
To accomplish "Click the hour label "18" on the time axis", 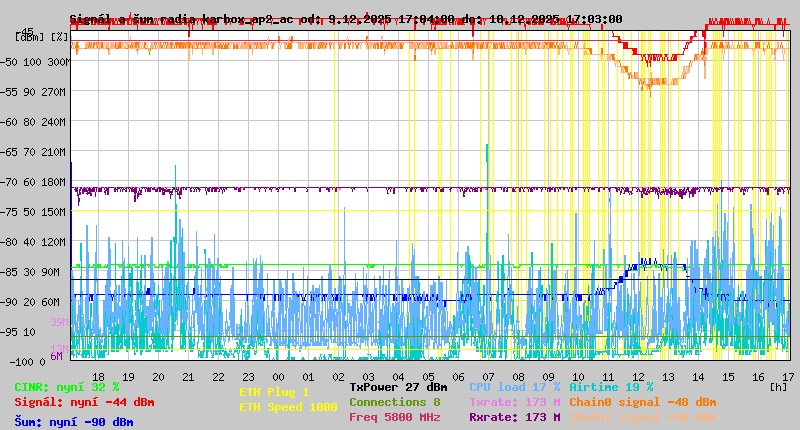I will pyautogui.click(x=98, y=377).
